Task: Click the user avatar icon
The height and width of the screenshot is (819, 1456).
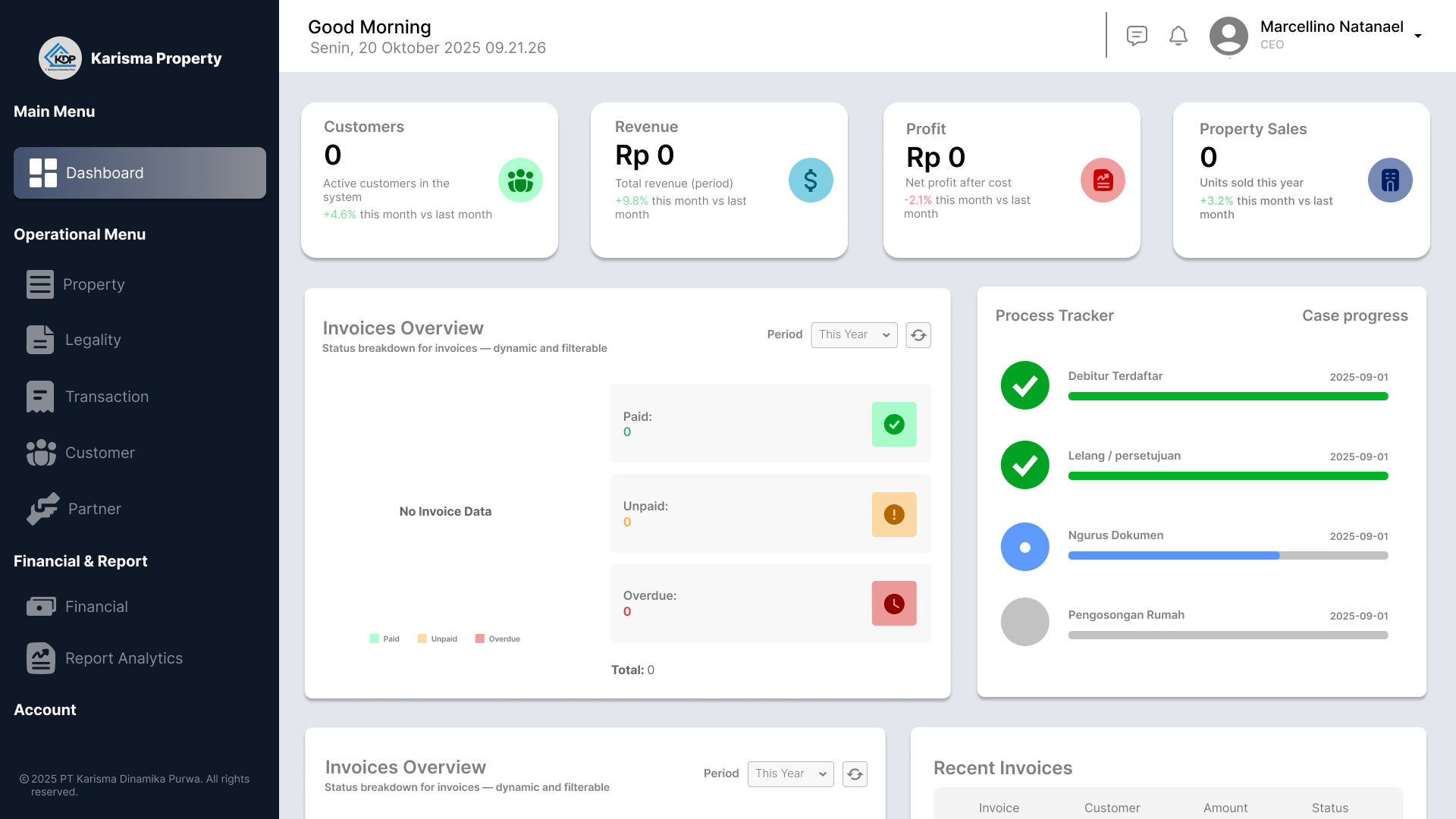Action: coord(1228,36)
